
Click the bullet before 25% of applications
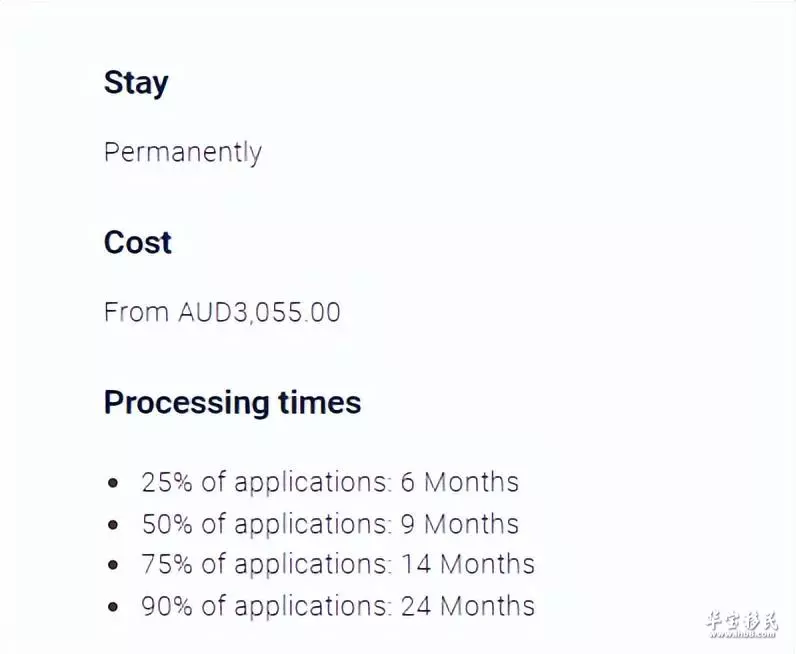pyautogui.click(x=113, y=483)
